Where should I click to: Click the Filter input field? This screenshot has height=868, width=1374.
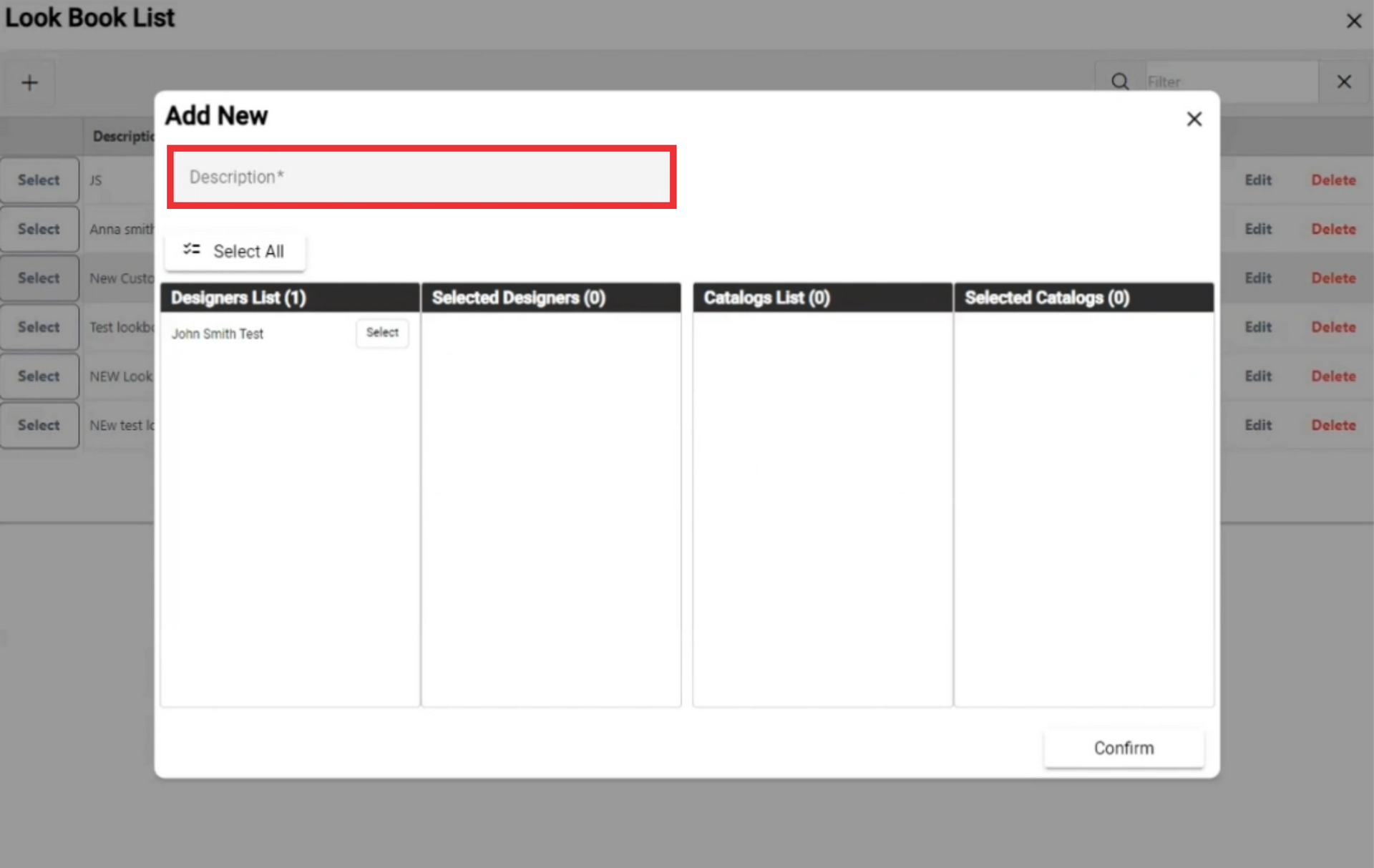pos(1231,82)
